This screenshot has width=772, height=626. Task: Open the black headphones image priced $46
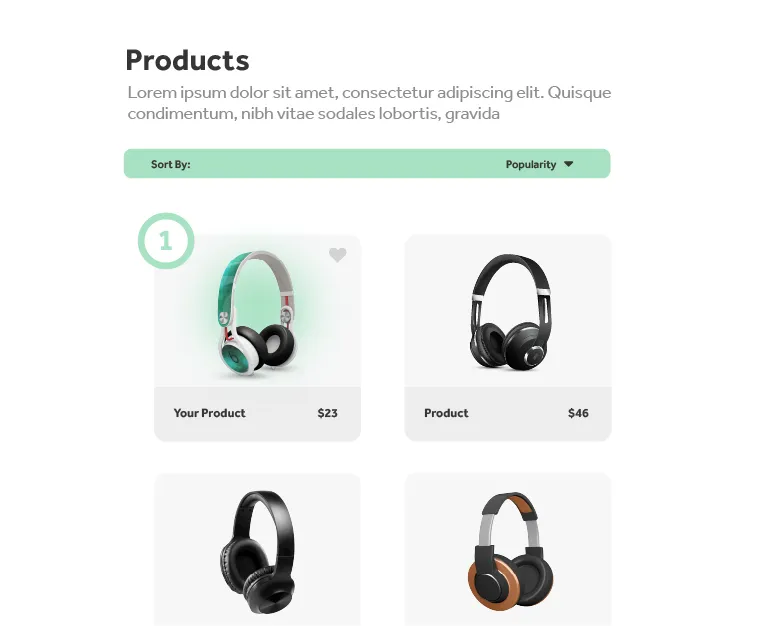509,312
